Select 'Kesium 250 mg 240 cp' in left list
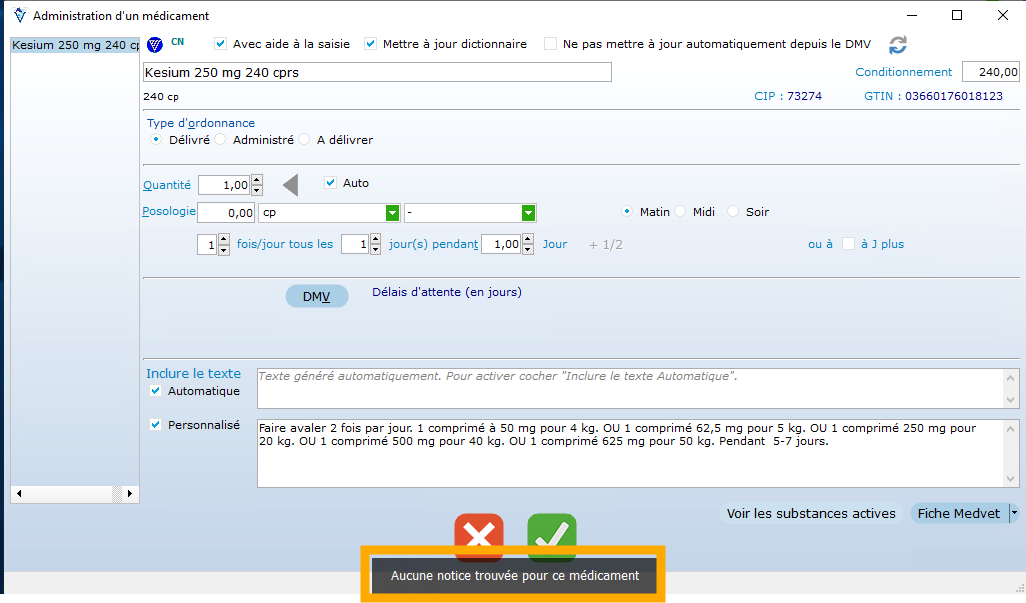The image size is (1026, 603). coord(75,45)
